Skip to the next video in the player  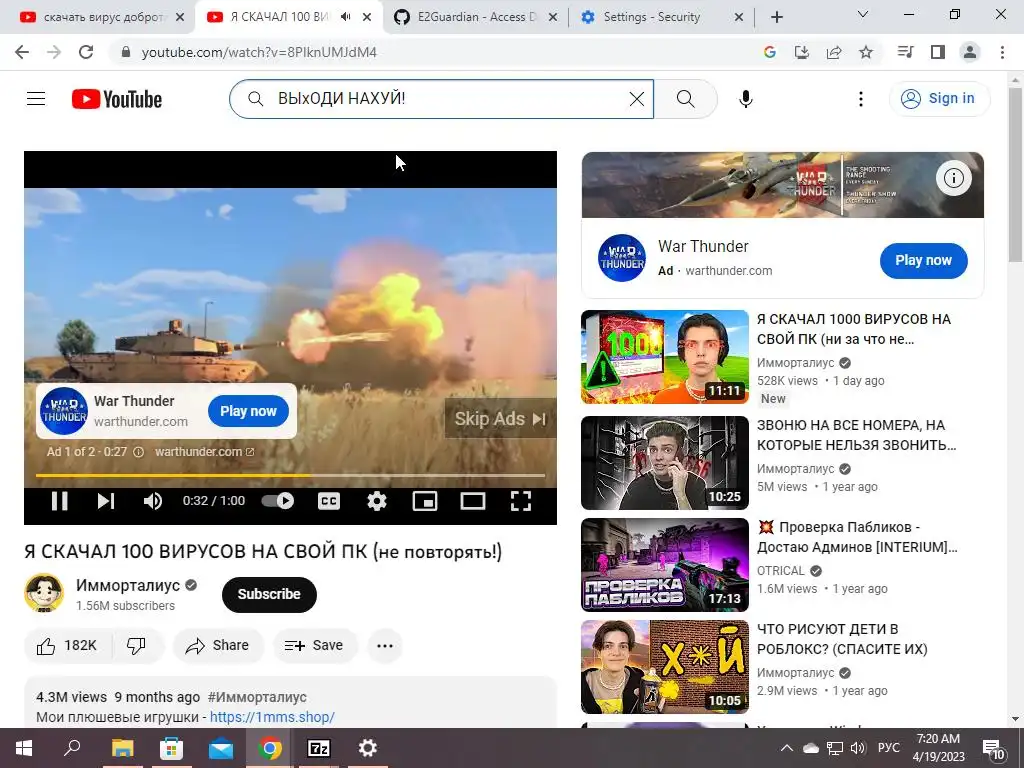click(106, 501)
